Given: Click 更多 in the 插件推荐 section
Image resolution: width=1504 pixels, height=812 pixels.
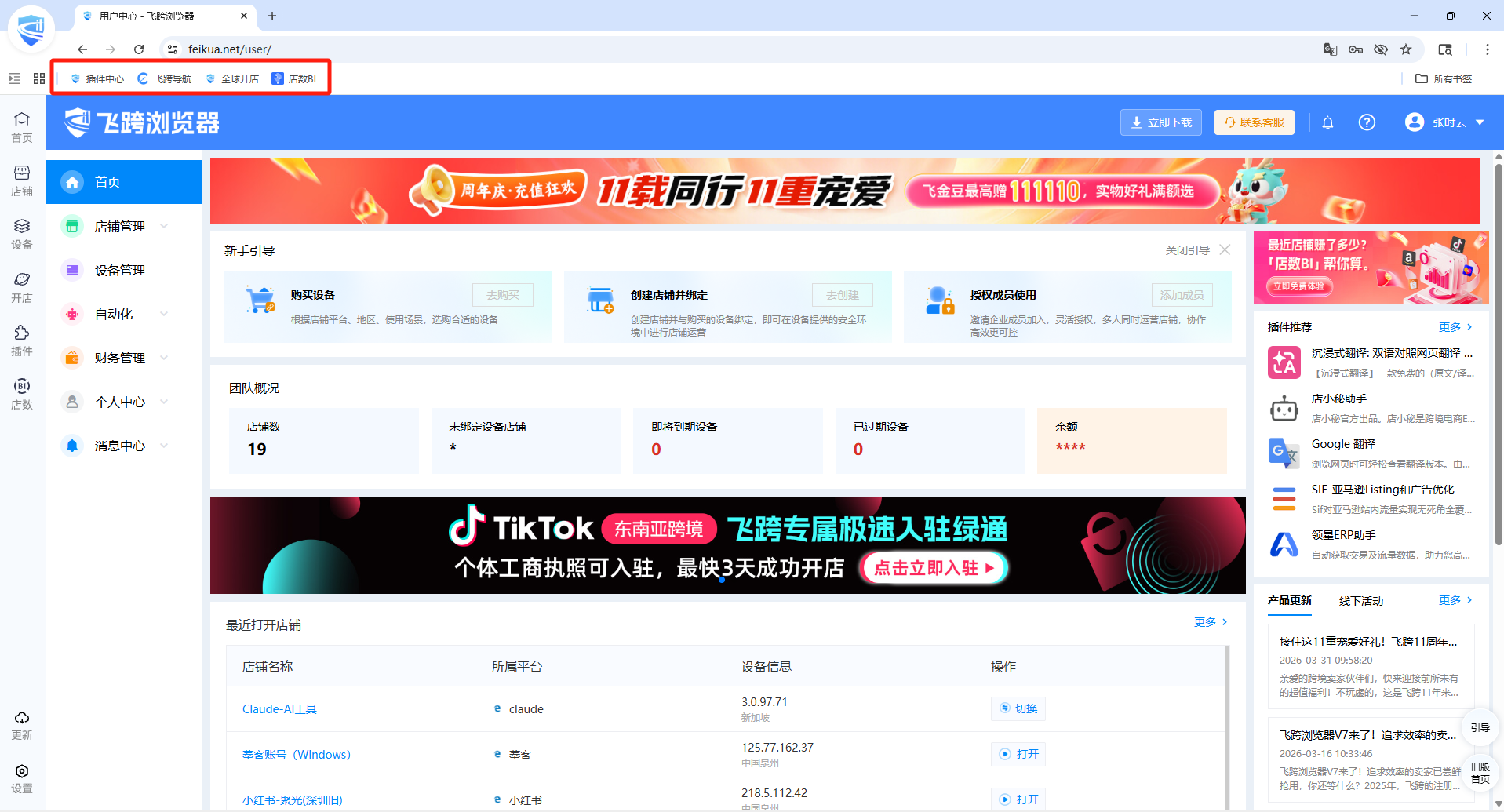Looking at the screenshot, I should tap(1455, 327).
